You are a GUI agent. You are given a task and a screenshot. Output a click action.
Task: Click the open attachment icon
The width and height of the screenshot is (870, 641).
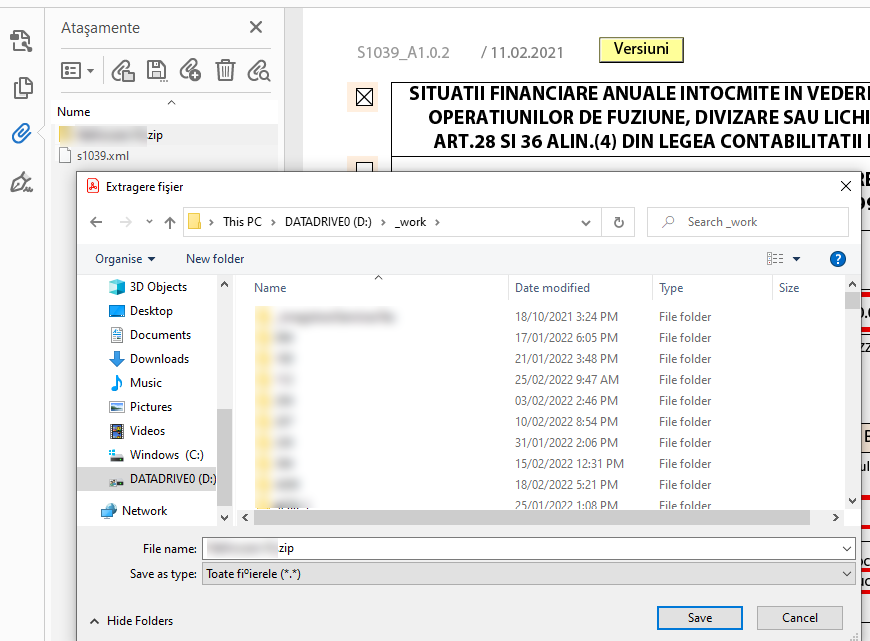pyautogui.click(x=123, y=71)
